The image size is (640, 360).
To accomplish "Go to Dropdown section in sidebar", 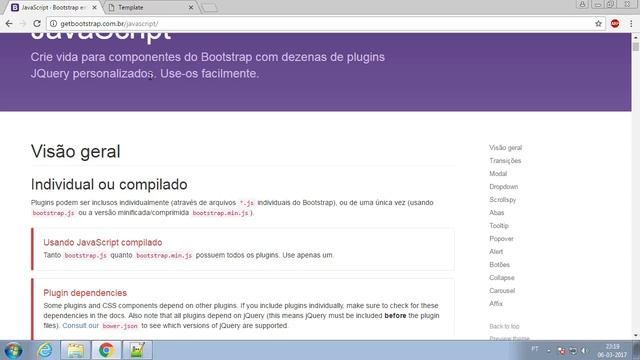I will coord(503,187).
